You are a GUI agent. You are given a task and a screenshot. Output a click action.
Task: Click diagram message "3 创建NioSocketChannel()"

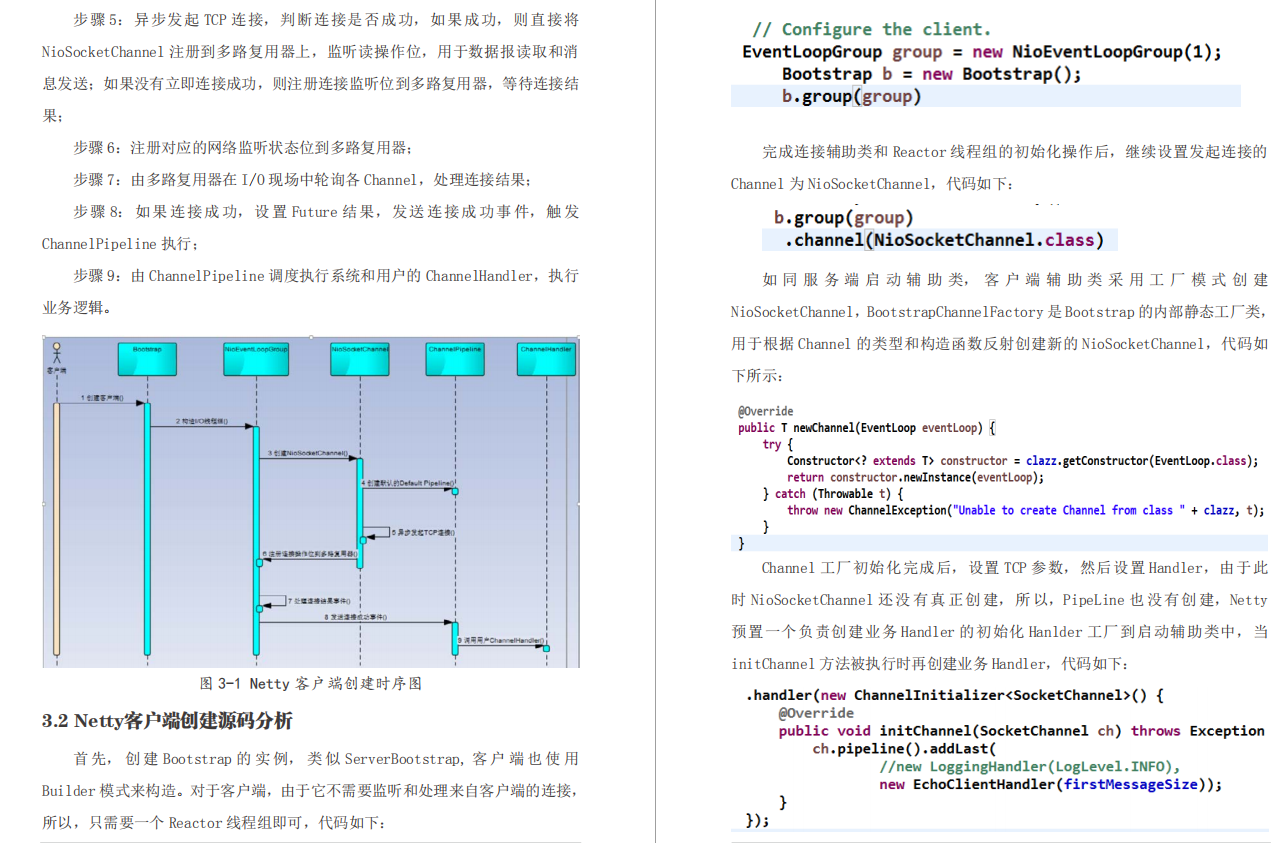[307, 453]
